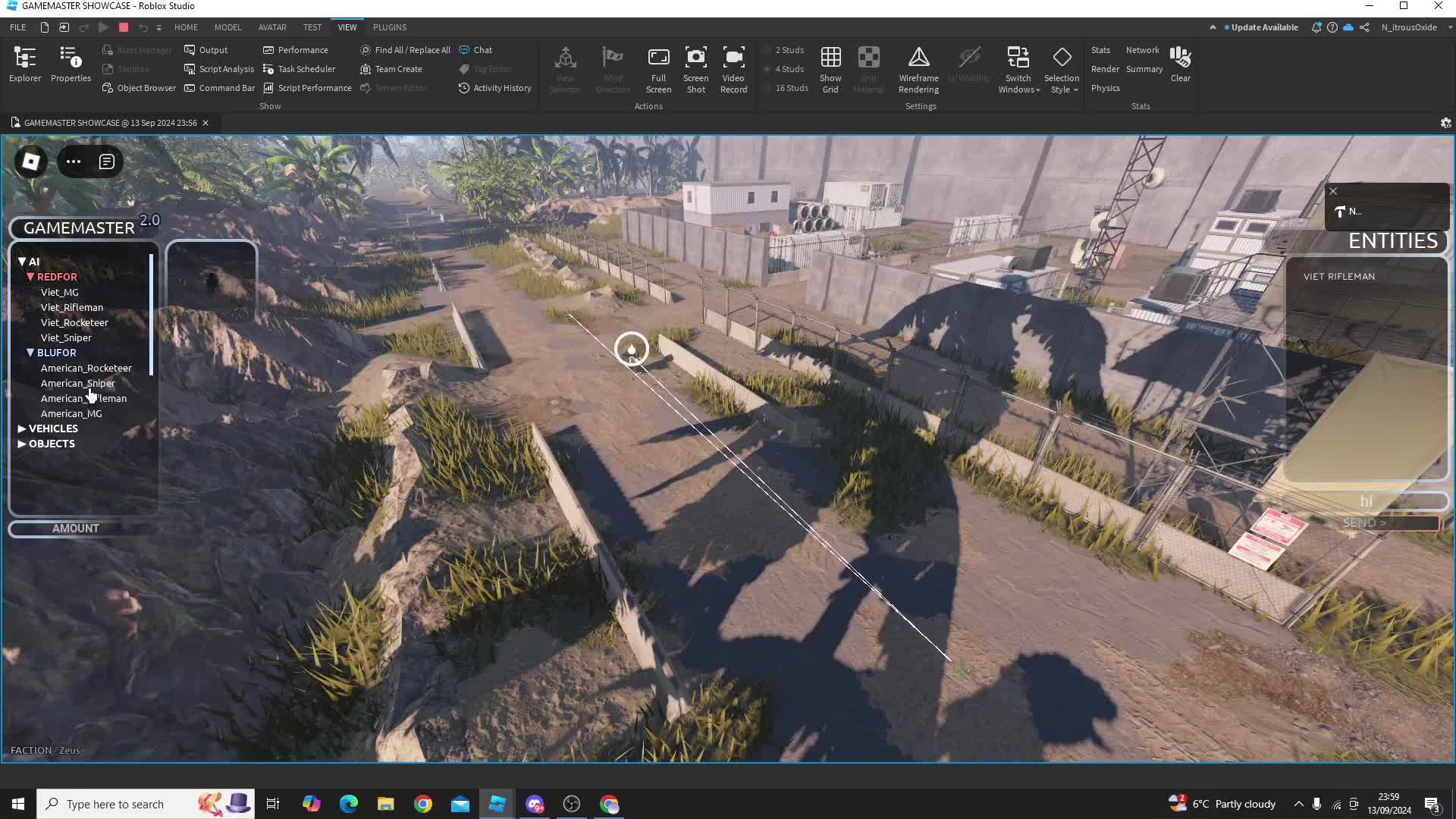Toggle Wireframe Rendering
The width and height of the screenshot is (1456, 819).
tap(918, 69)
